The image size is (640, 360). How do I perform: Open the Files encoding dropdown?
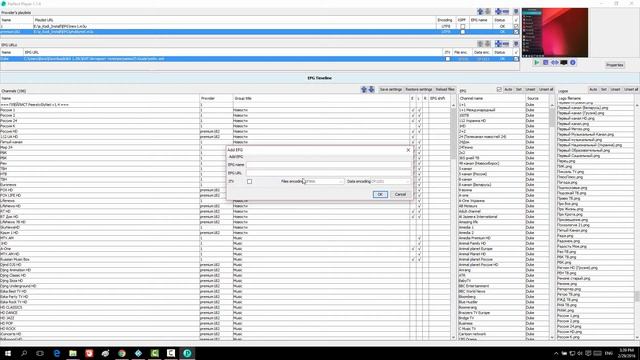[x=324, y=181]
